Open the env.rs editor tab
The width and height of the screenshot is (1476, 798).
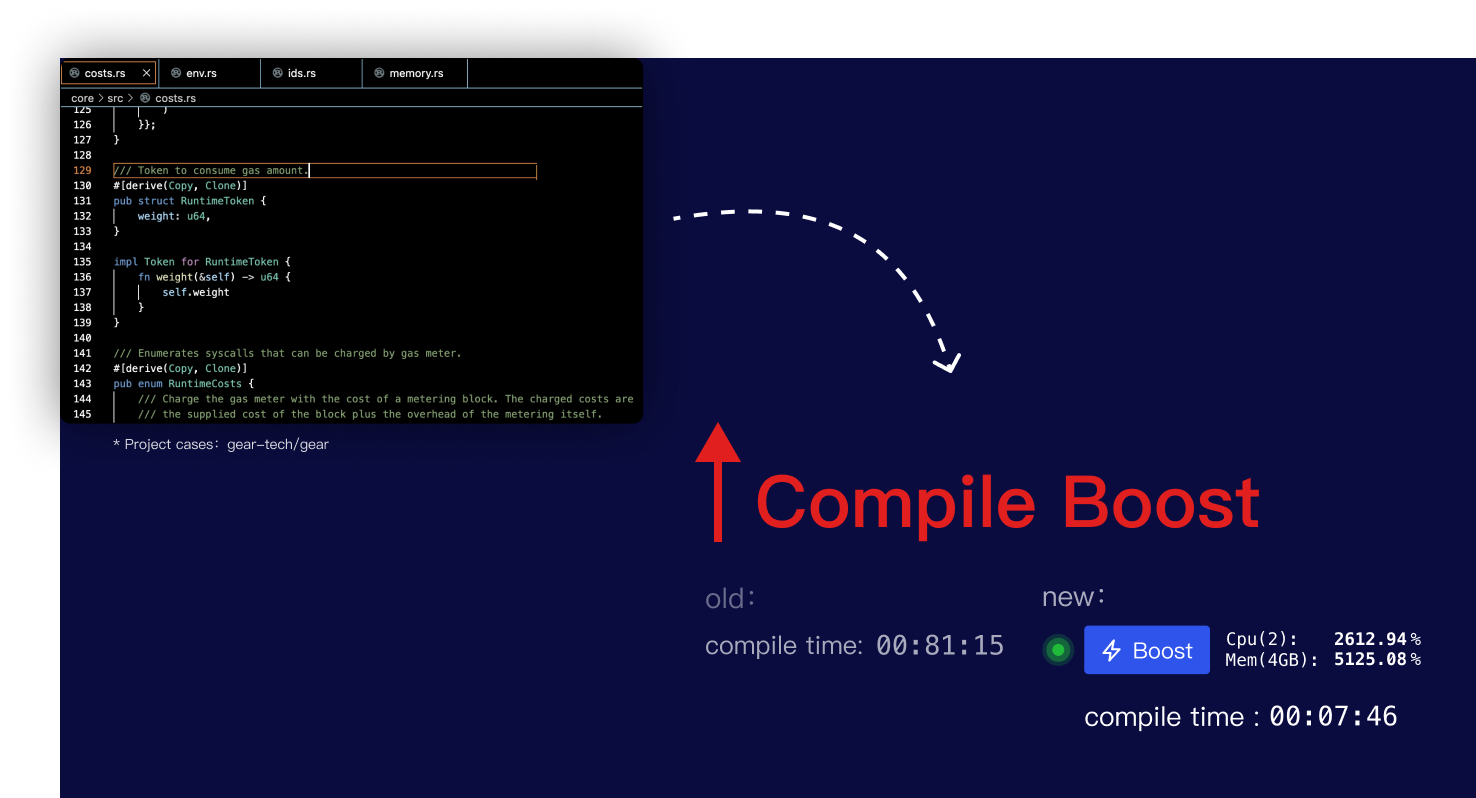click(x=209, y=73)
